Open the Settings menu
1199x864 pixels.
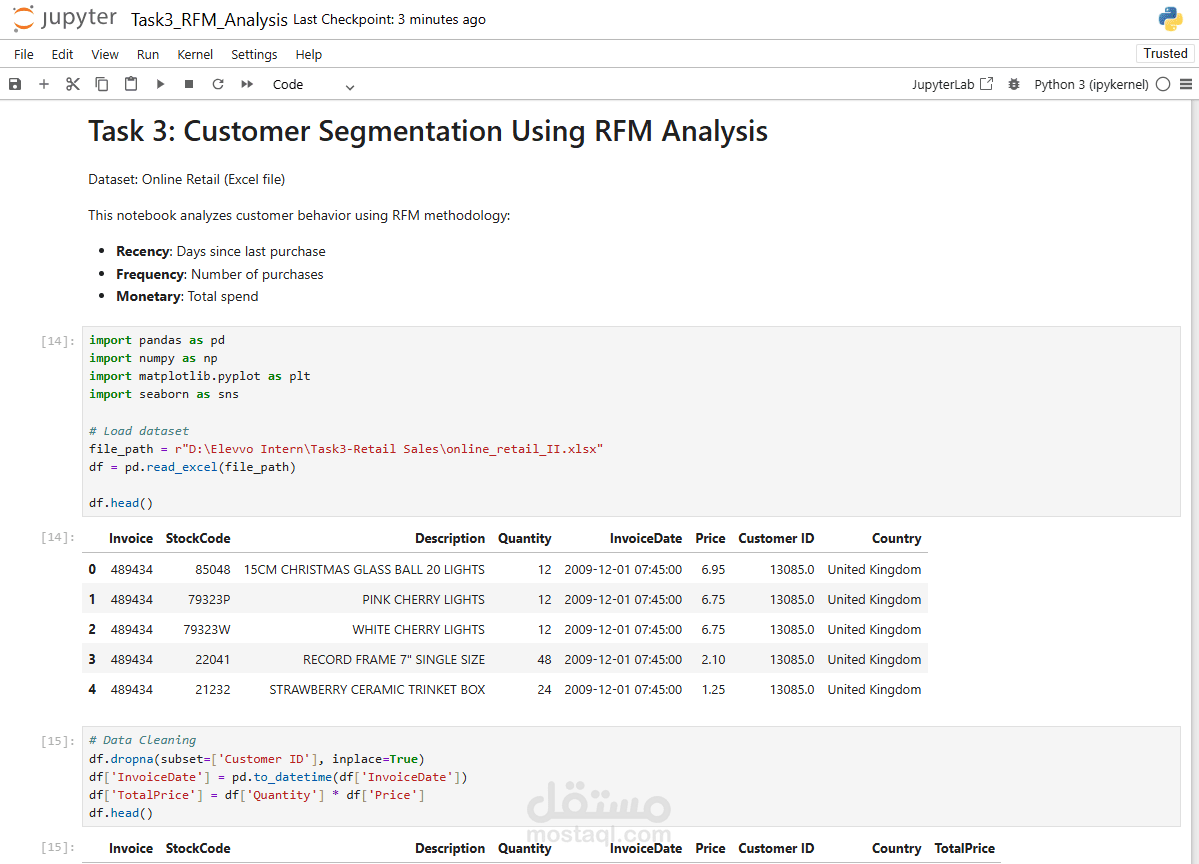tap(254, 55)
